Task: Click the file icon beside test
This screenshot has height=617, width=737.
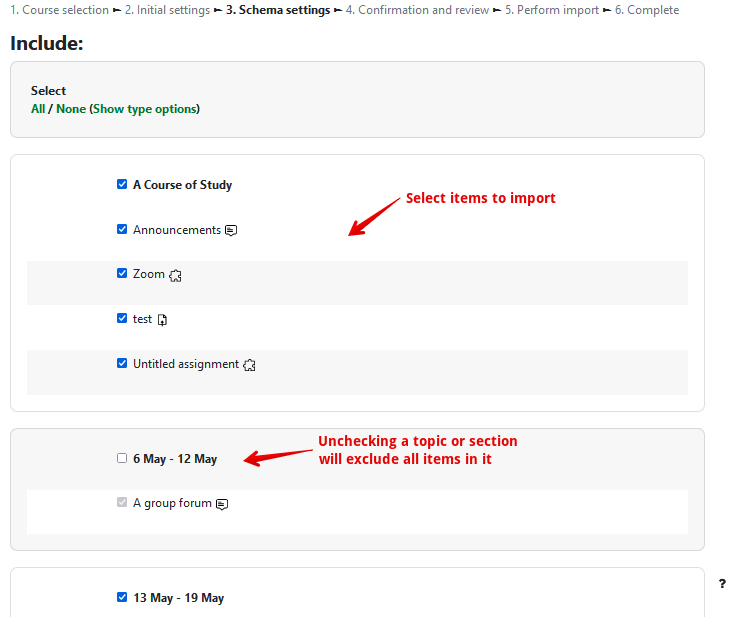Action: click(162, 320)
